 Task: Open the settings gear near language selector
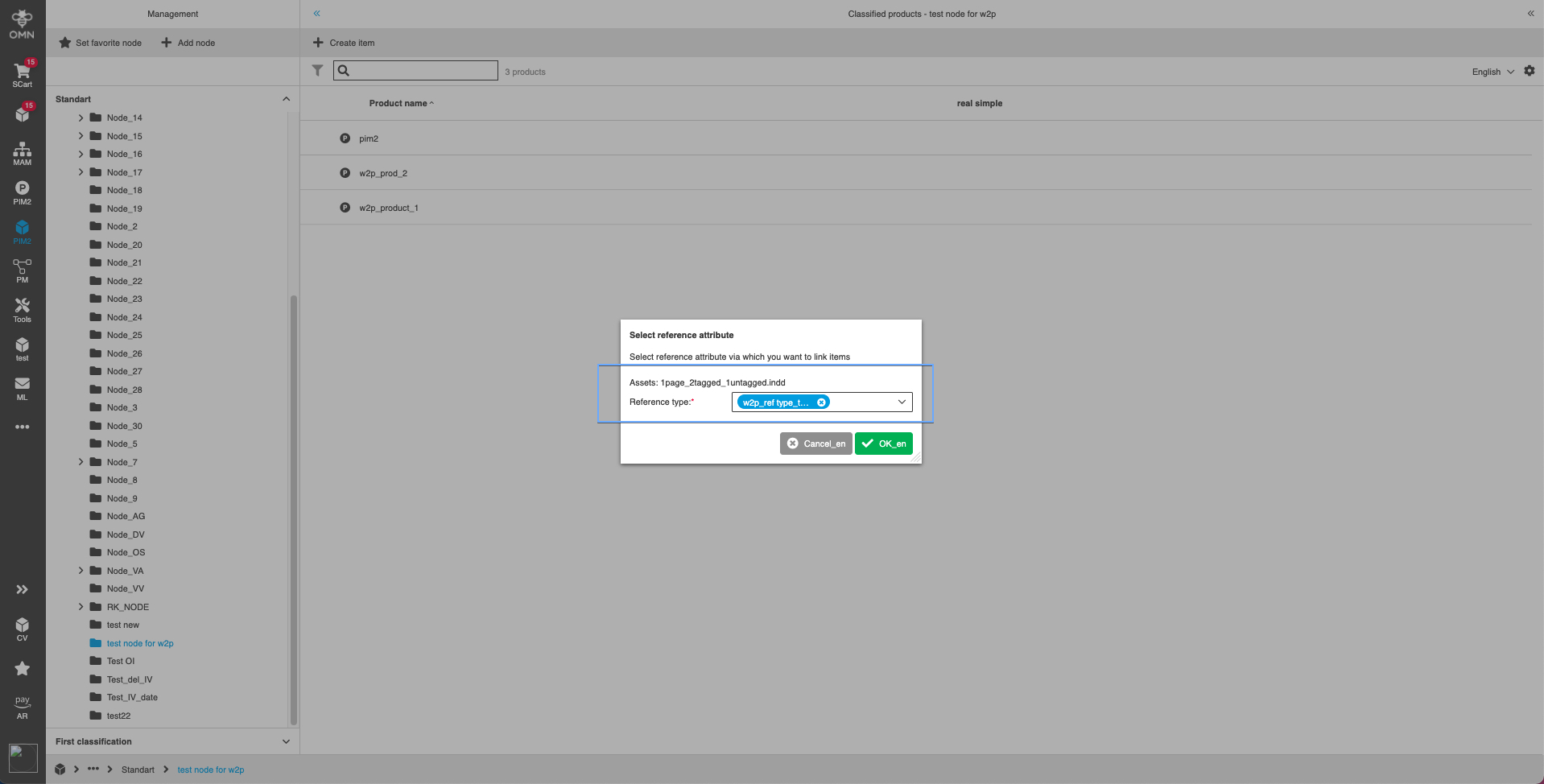click(1529, 71)
